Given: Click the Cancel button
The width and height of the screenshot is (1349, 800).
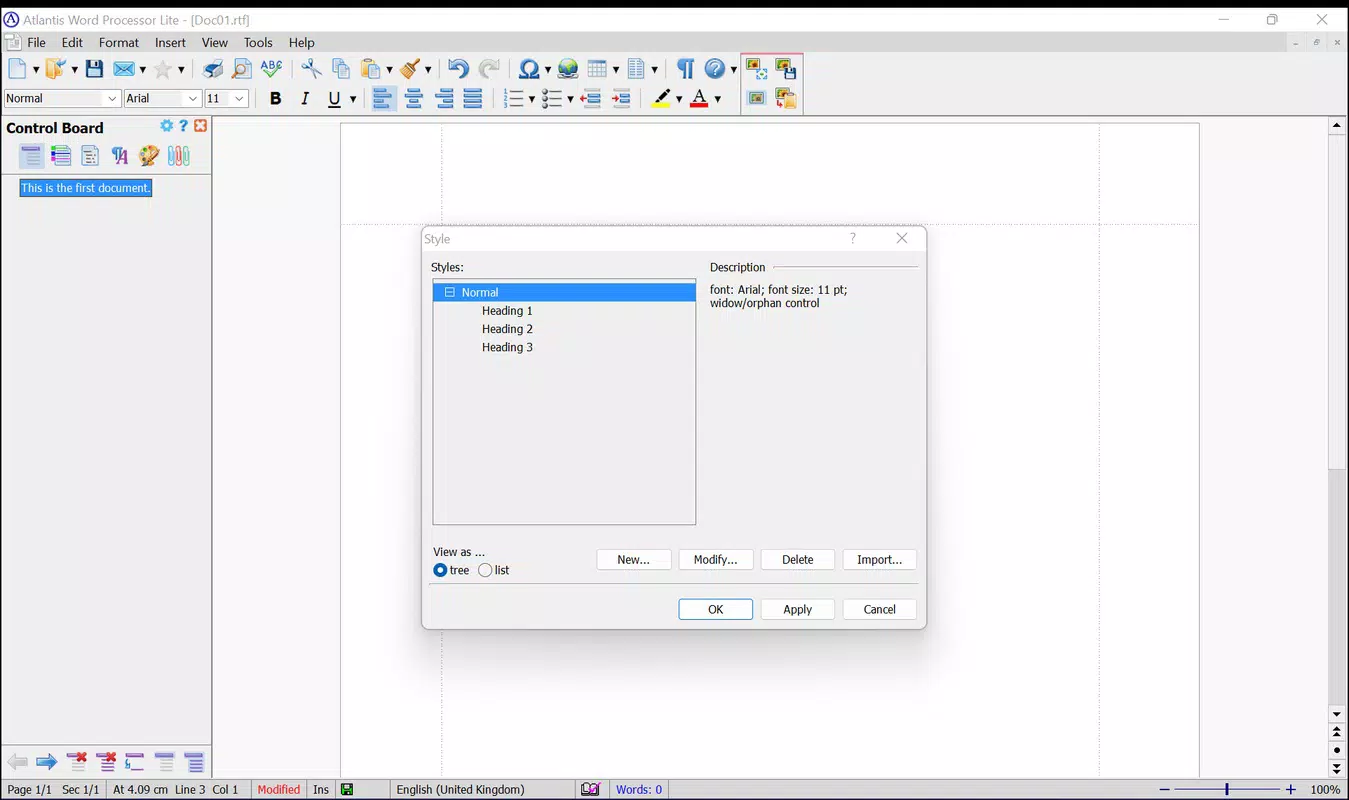Looking at the screenshot, I should click(880, 609).
